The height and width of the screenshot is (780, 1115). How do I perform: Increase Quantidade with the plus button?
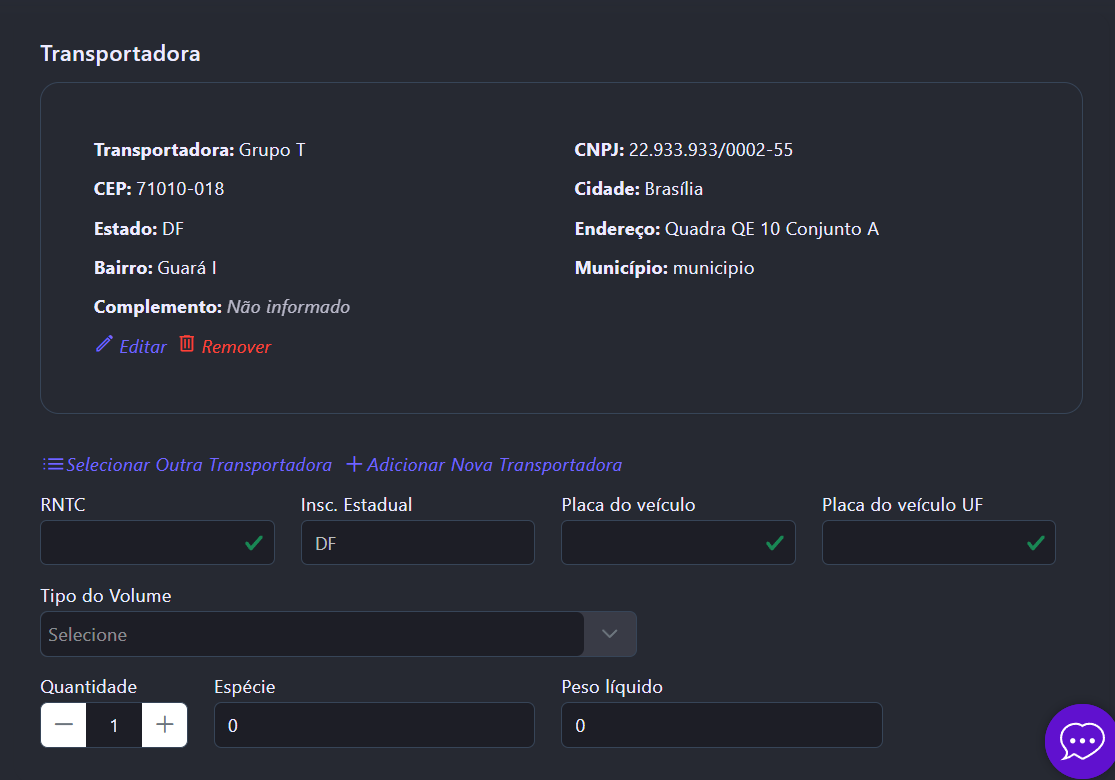coord(165,725)
